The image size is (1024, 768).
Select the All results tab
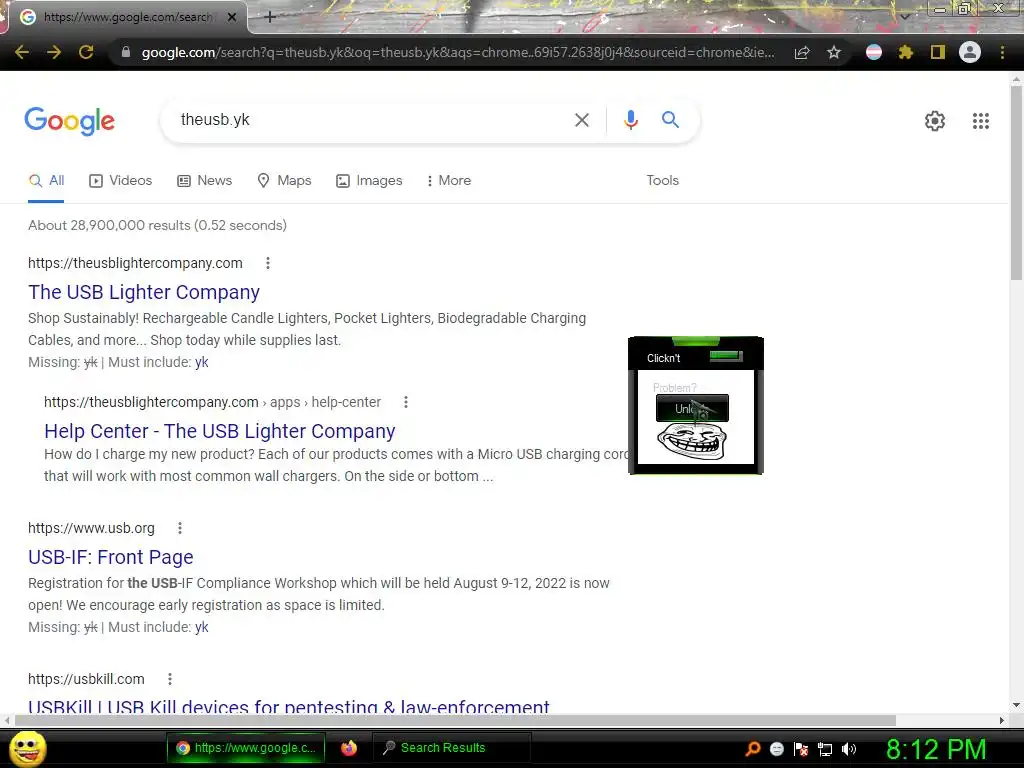pyautogui.click(x=46, y=180)
